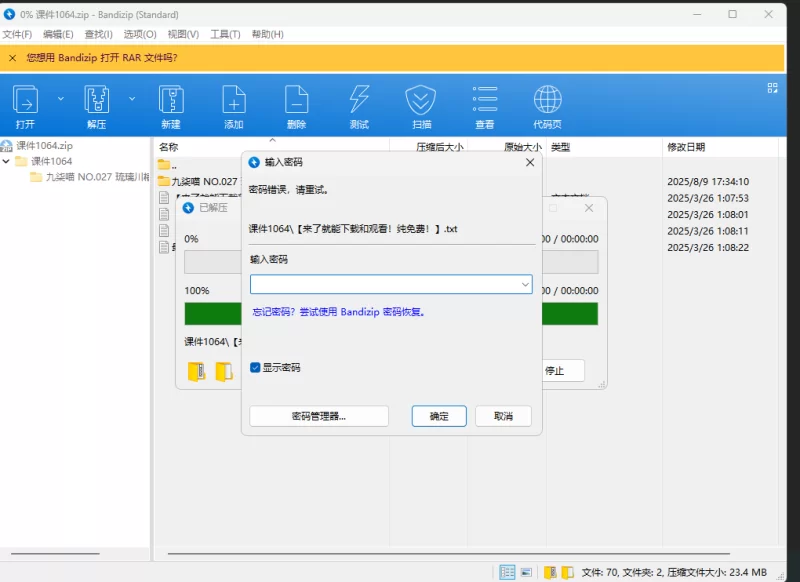The image size is (800, 582).
Task: Click open folder icon in status bar
Action: [567, 572]
